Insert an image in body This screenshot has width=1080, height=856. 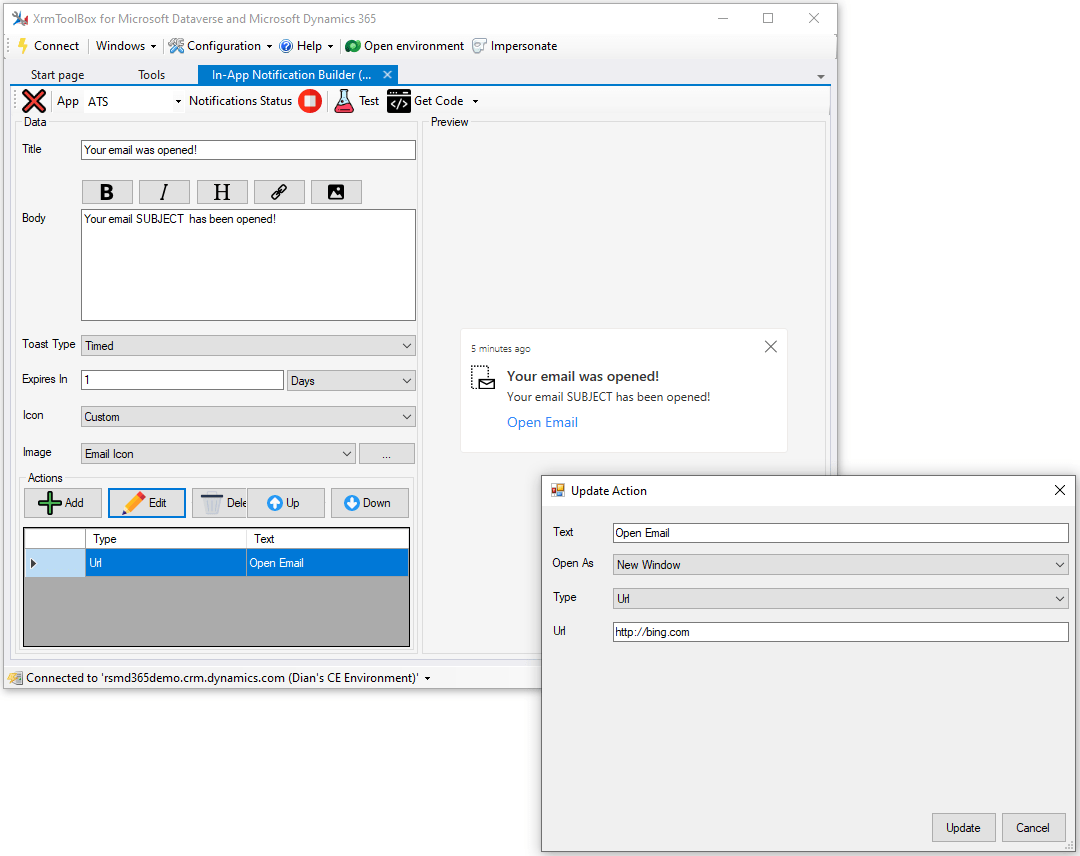tap(336, 192)
